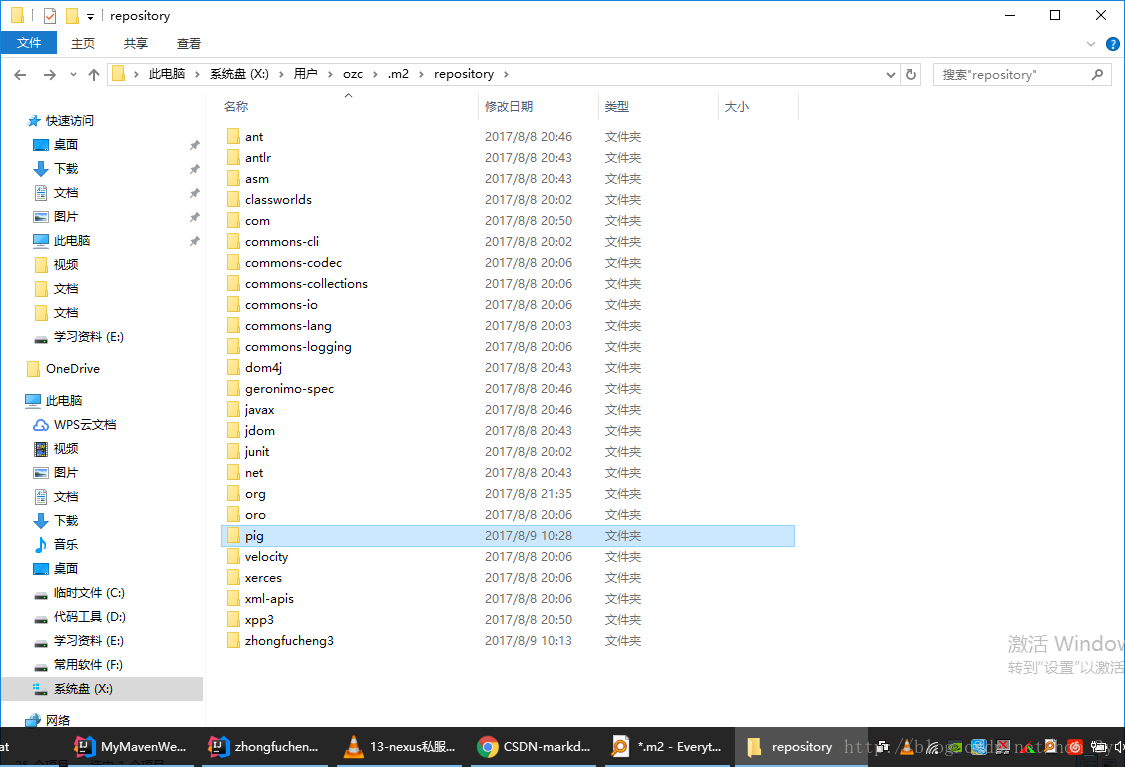Select the commons-collections folder

[306, 283]
